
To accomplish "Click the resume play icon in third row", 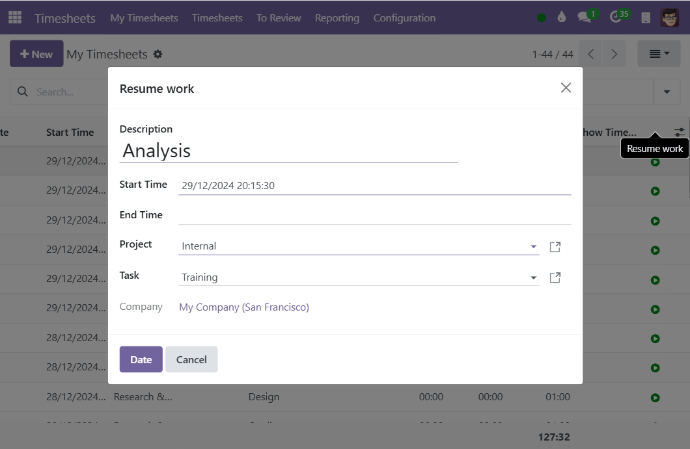I will point(655,221).
